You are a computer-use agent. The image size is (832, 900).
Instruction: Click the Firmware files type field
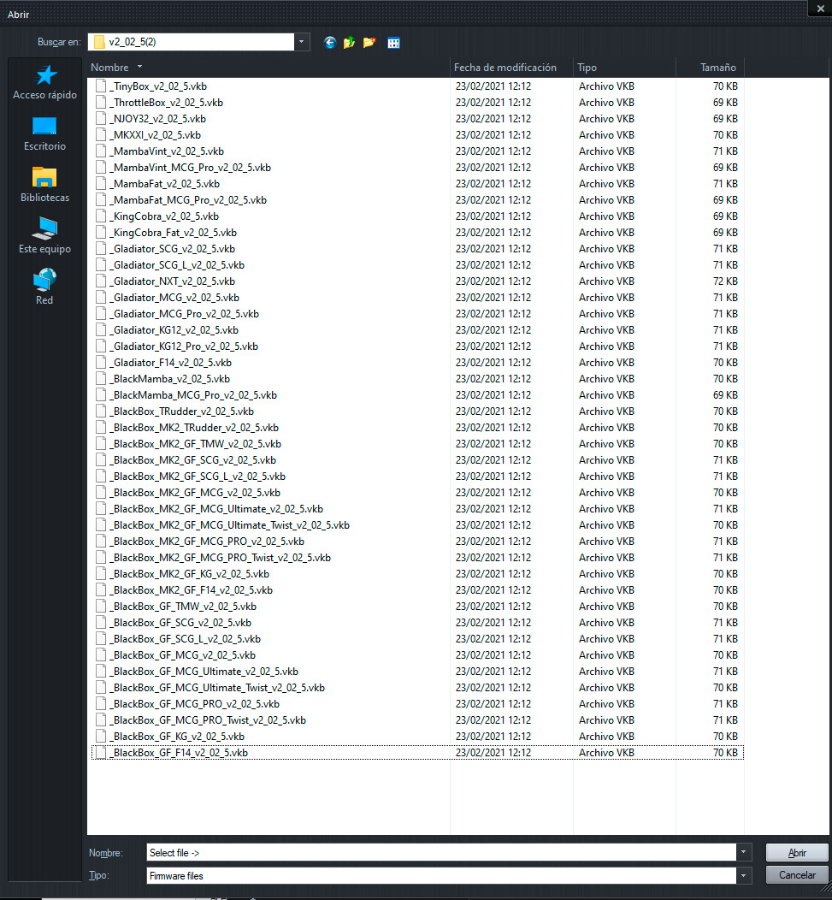441,875
